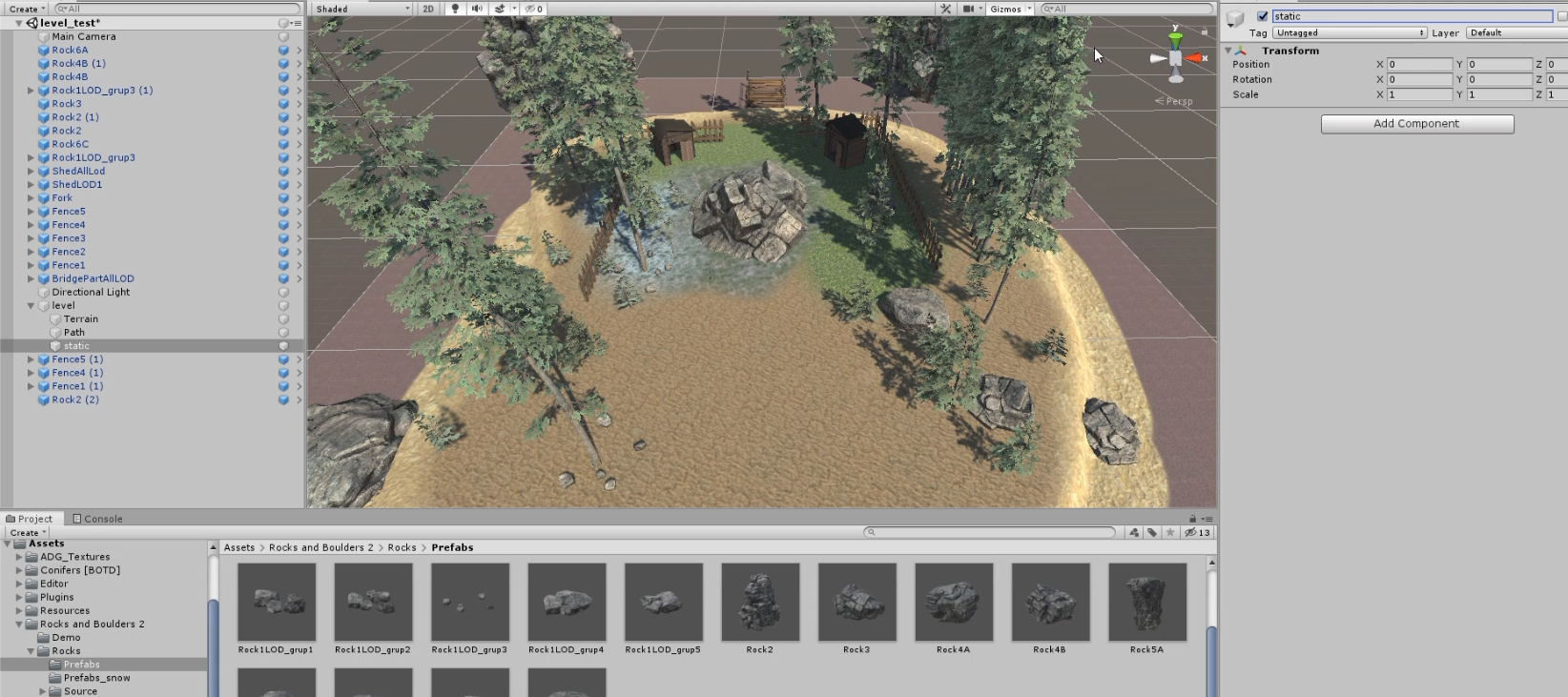Open prefab BridgePartAllLOD with its arrow icon

(x=299, y=279)
